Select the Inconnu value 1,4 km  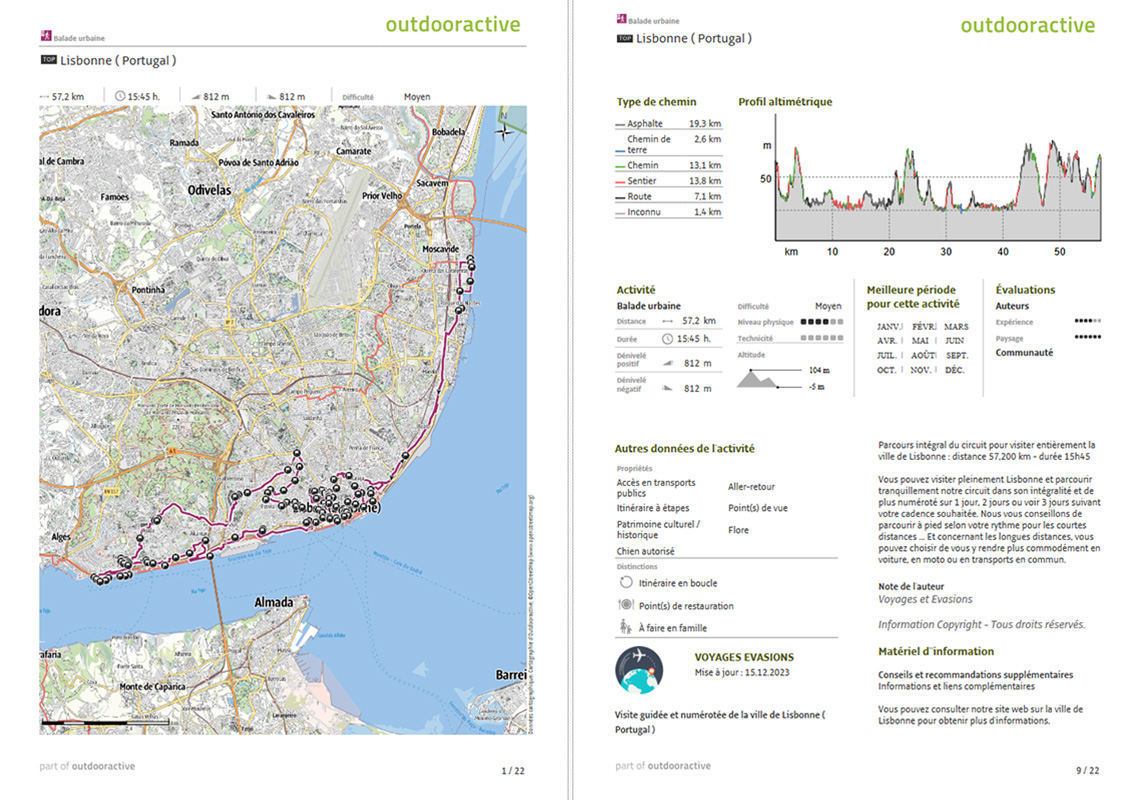click(x=707, y=212)
